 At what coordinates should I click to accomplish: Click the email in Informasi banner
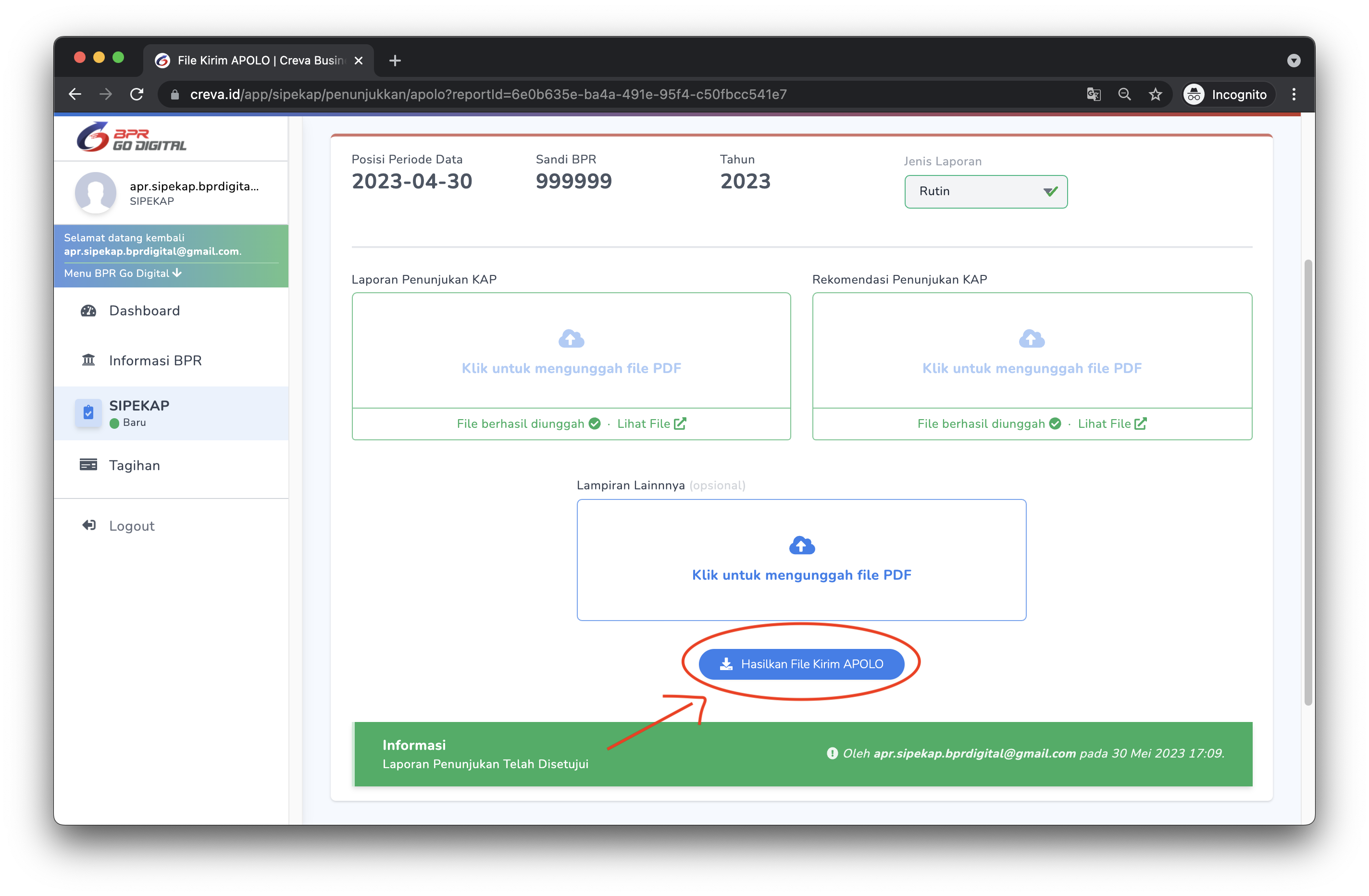974,753
